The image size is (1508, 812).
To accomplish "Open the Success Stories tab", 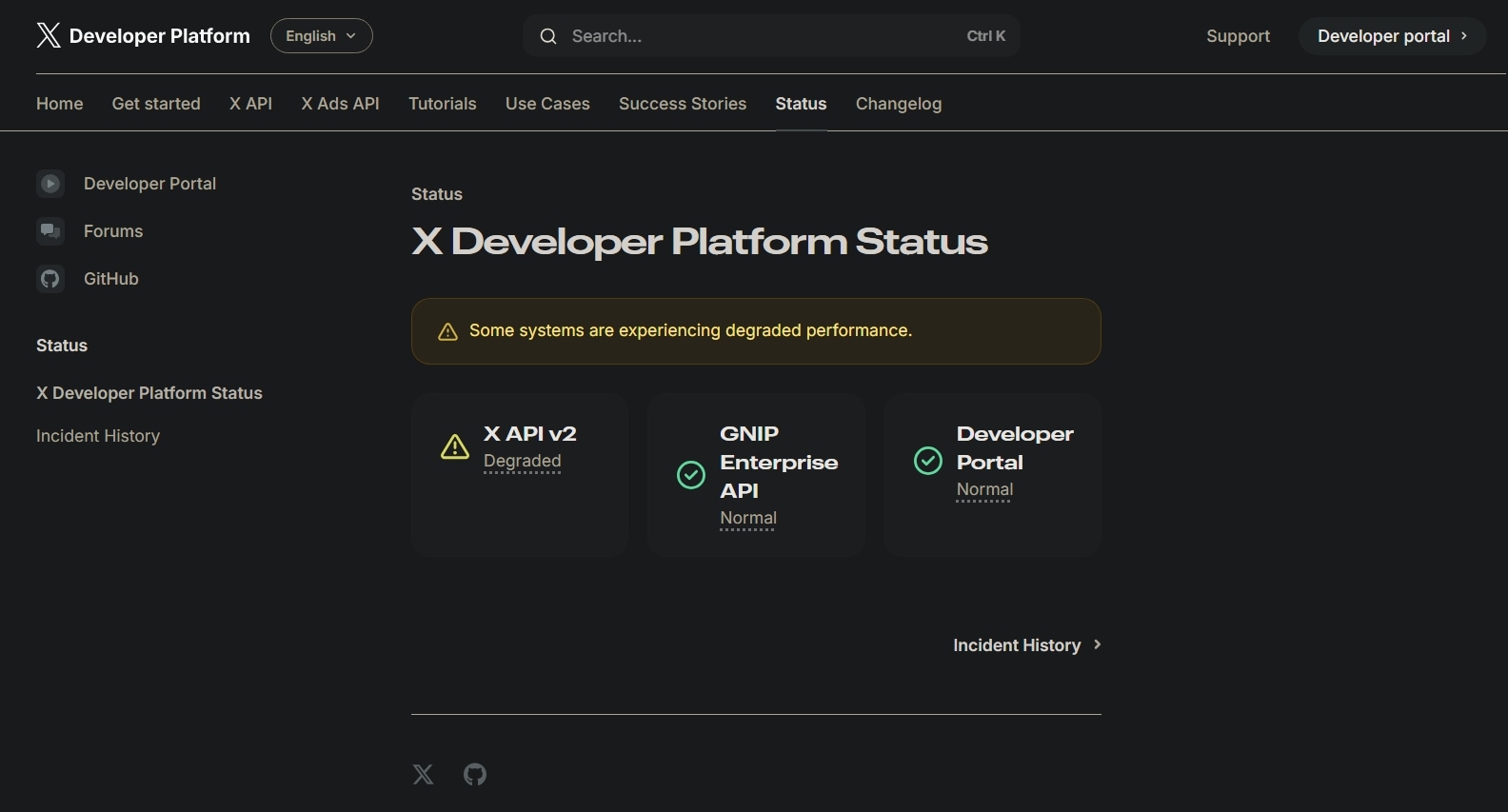I will point(683,104).
